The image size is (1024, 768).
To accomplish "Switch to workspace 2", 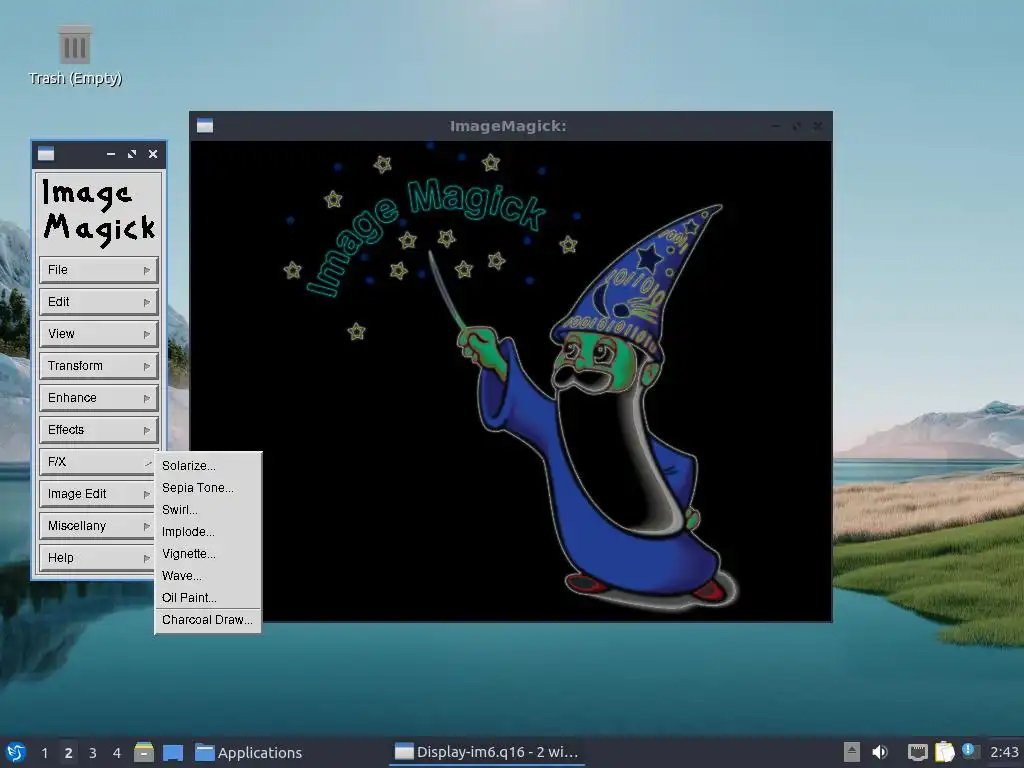I will tap(69, 753).
